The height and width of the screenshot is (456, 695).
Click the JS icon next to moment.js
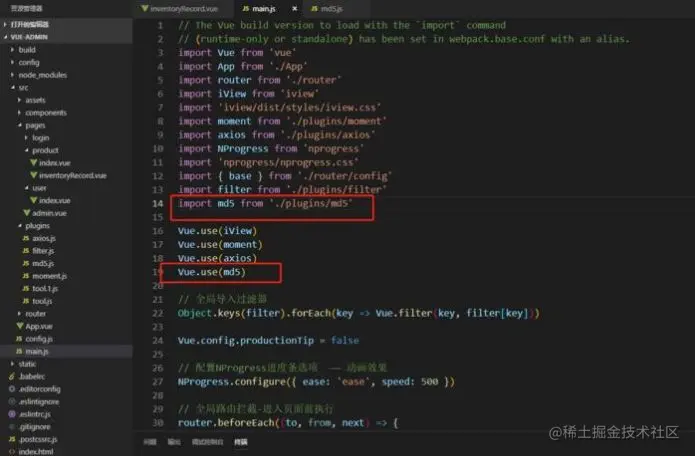26,276
